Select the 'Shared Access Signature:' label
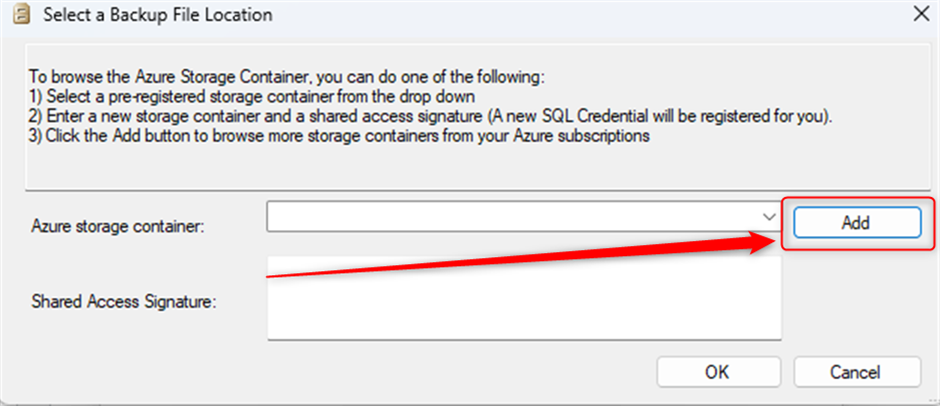 click(x=124, y=300)
